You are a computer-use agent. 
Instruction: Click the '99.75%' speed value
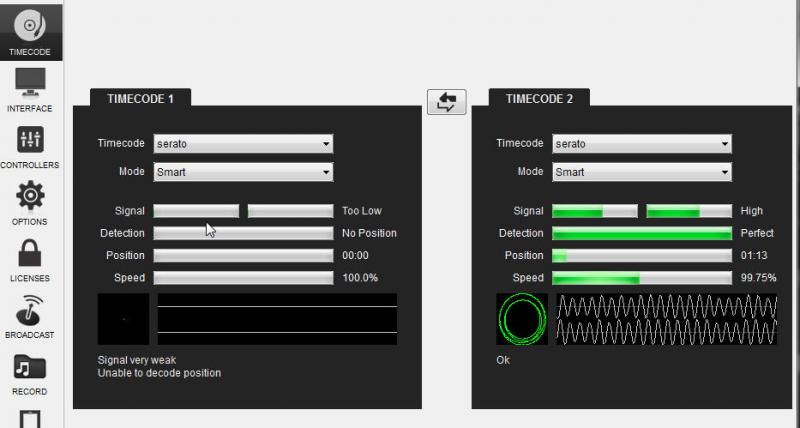(758, 278)
